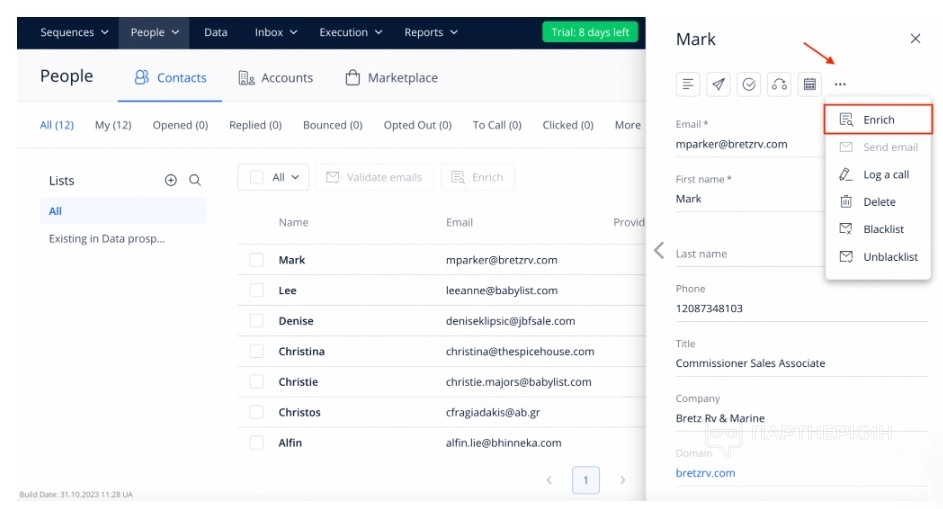Search lists with magnifier icon

(x=195, y=180)
